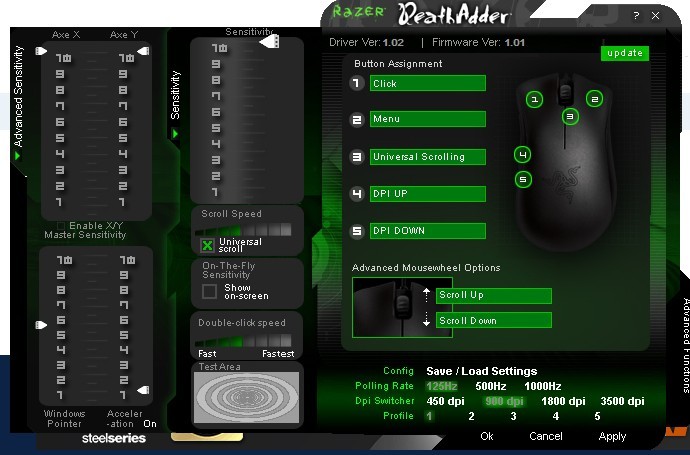The height and width of the screenshot is (455, 690).
Task: Click the green update button
Action: (x=625, y=53)
